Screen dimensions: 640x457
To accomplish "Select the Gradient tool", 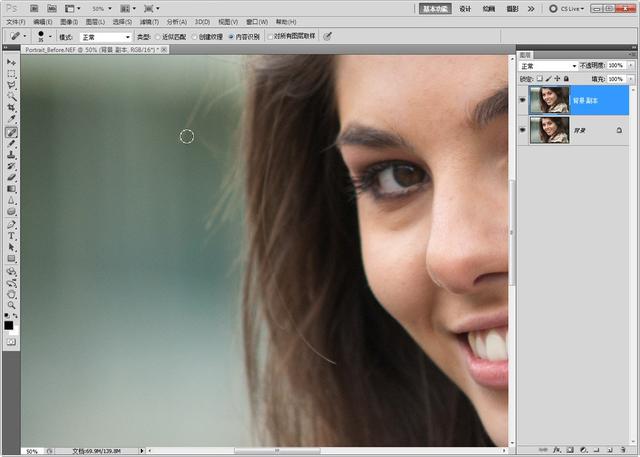I will [11, 189].
